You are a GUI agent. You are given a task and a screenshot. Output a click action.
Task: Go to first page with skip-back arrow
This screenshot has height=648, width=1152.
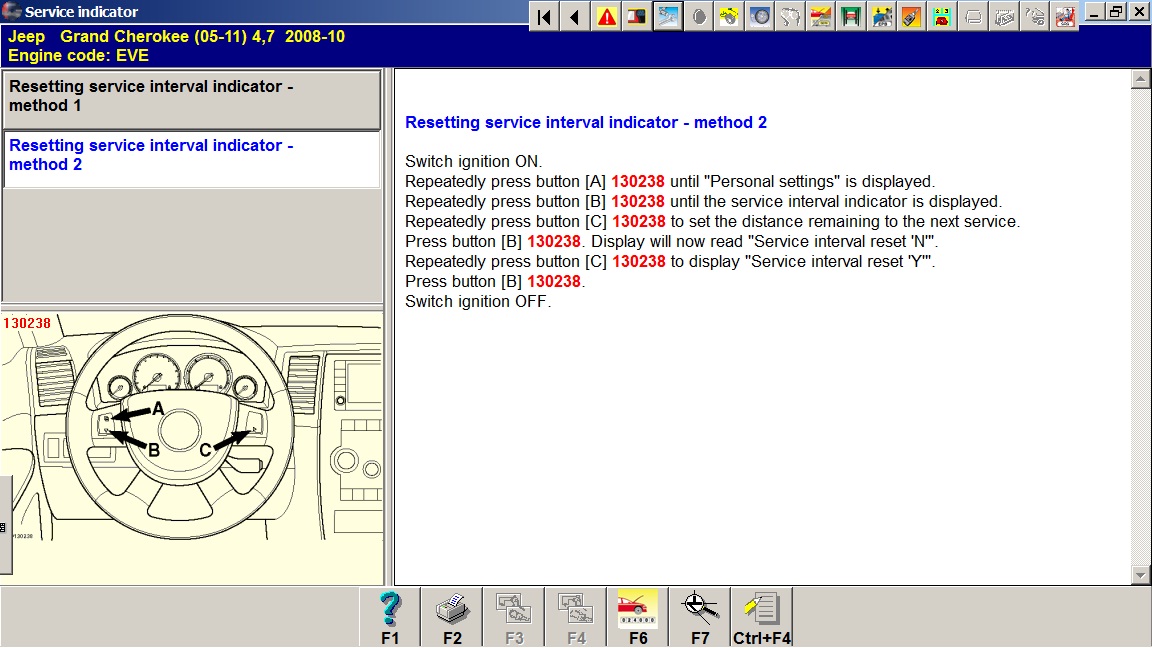point(544,17)
